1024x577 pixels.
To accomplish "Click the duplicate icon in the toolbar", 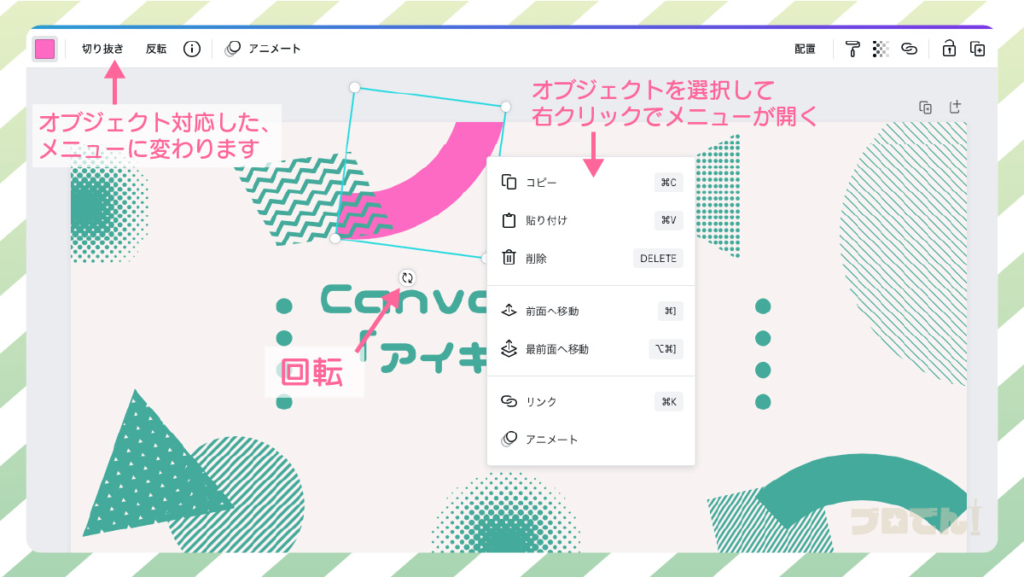I will coord(978,49).
